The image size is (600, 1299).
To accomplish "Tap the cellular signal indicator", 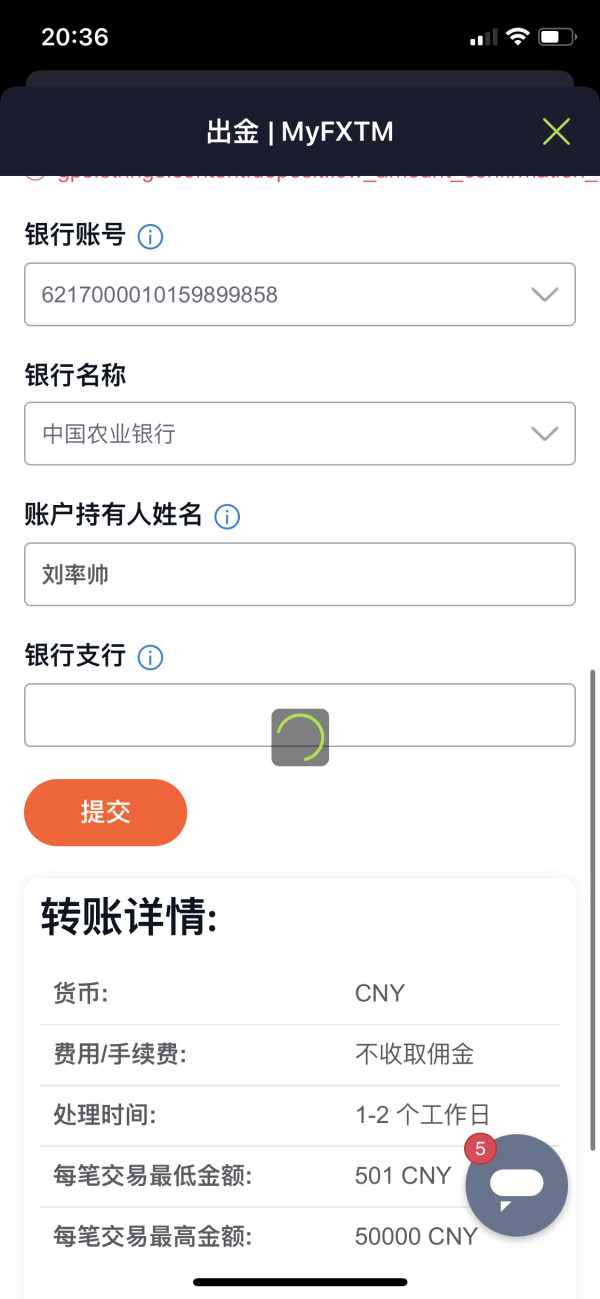I will pyautogui.click(x=483, y=38).
